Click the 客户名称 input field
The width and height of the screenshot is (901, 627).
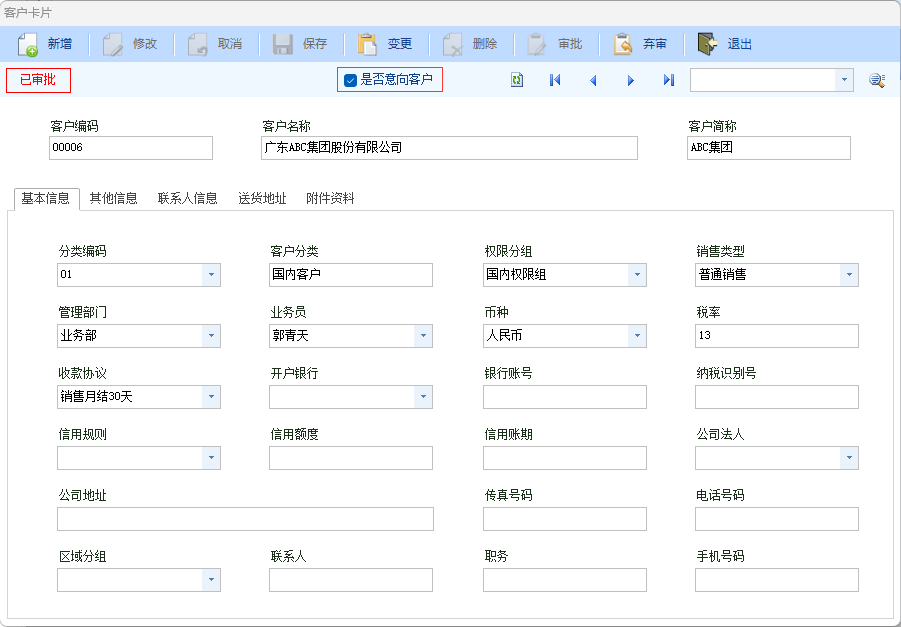tap(449, 148)
